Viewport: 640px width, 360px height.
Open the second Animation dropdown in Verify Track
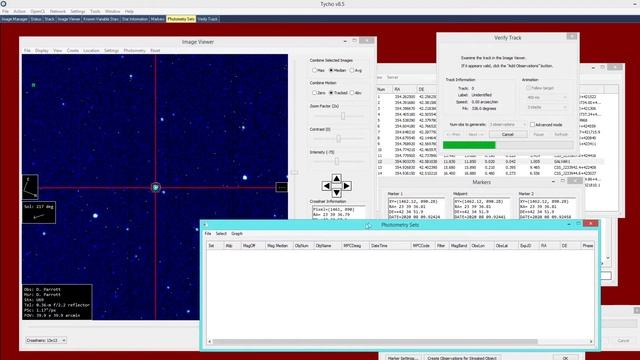(x=547, y=107)
